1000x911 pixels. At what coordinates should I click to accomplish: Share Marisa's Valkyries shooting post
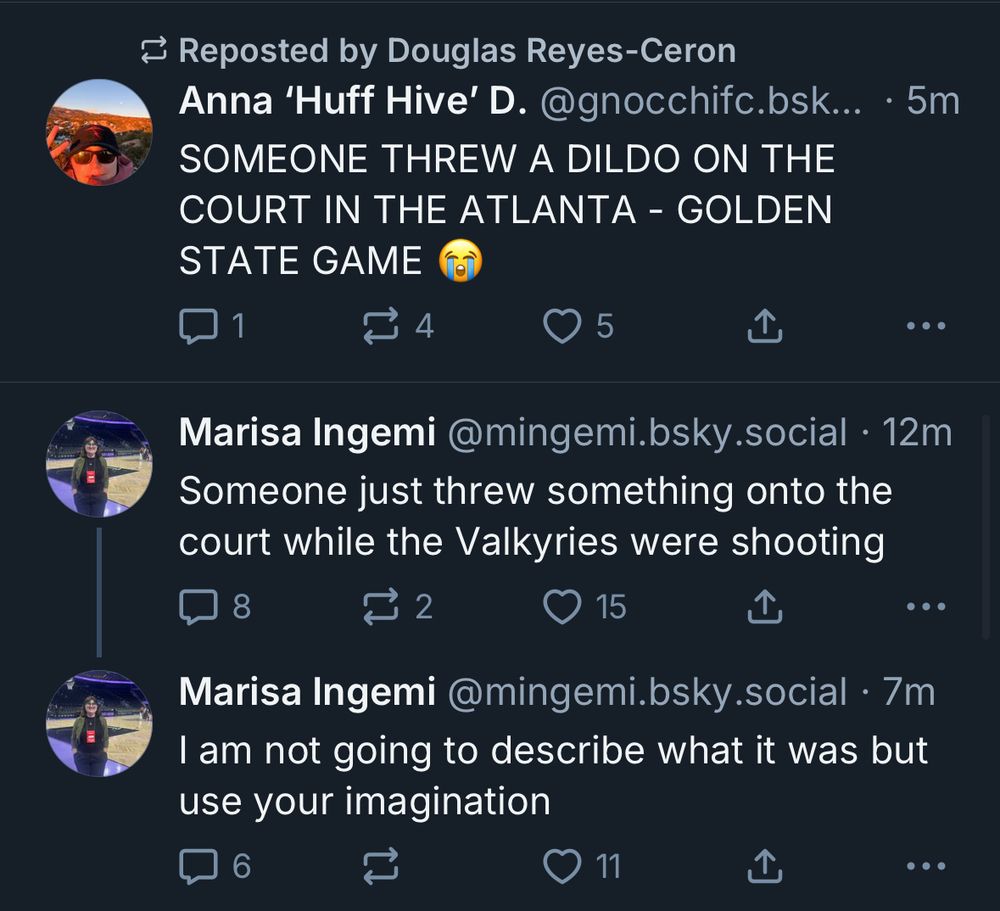[764, 606]
